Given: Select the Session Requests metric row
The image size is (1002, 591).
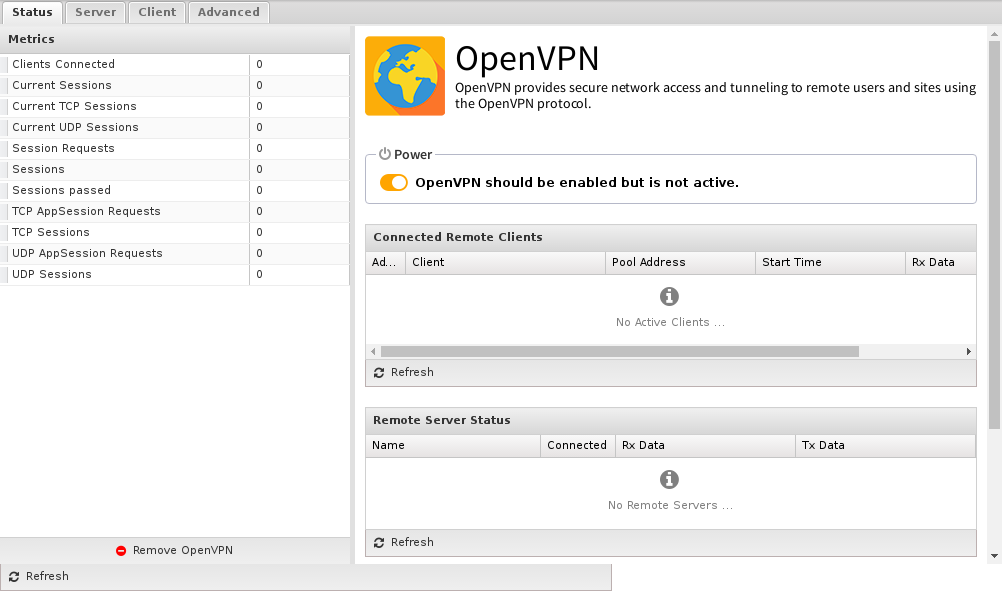Looking at the screenshot, I should point(175,149).
